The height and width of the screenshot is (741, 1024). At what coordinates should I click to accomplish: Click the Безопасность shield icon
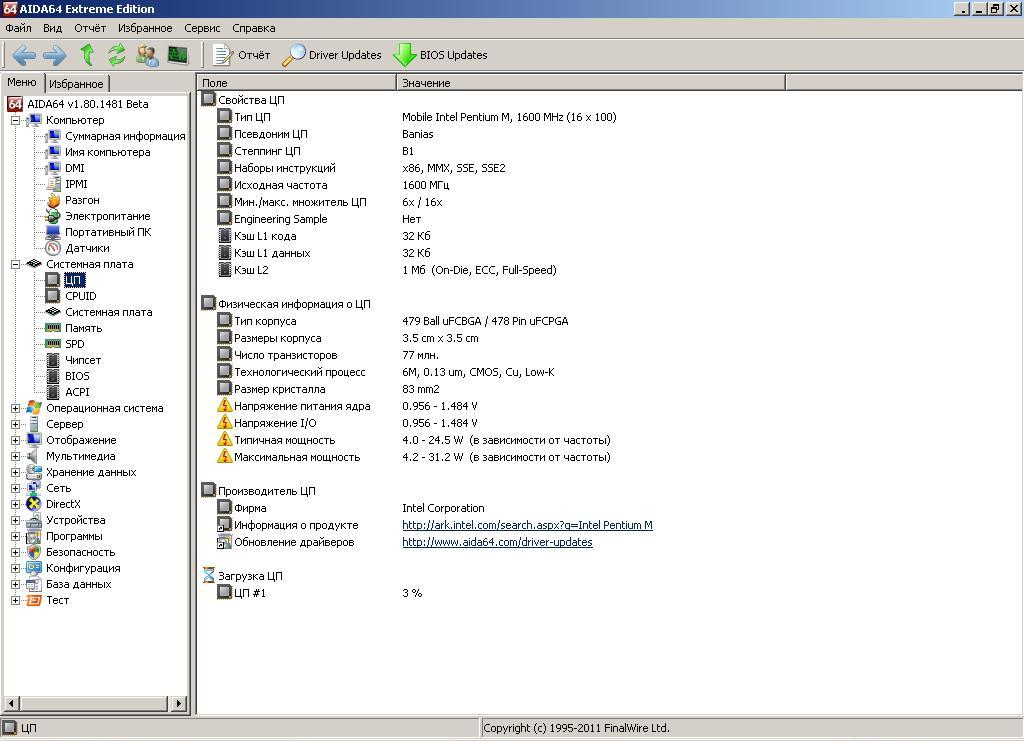[34, 552]
